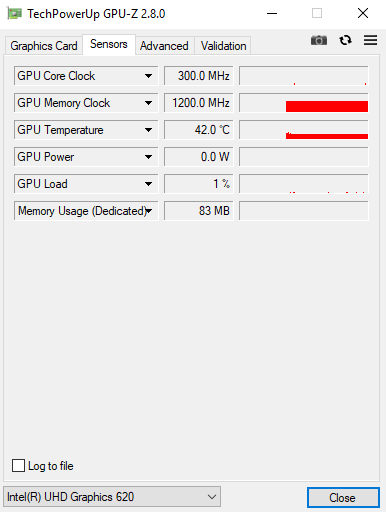386x512 pixels.
Task: Open the hamburger menu icon
Action: click(370, 40)
